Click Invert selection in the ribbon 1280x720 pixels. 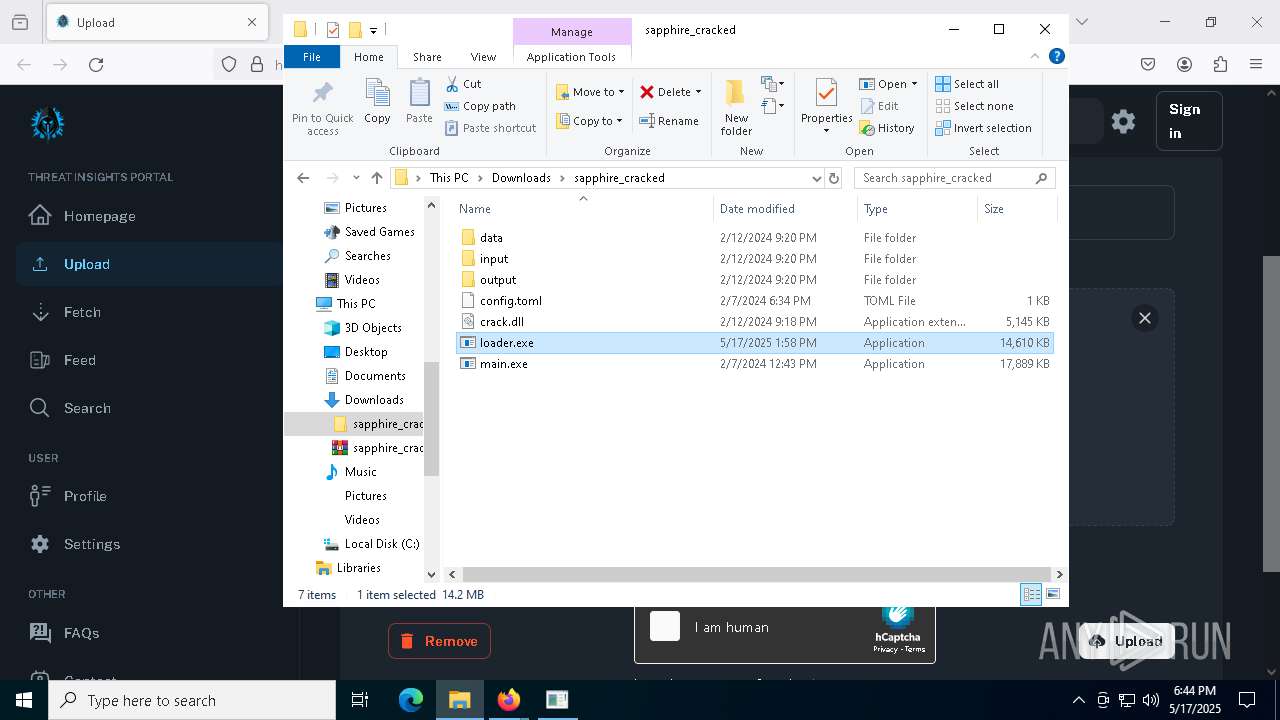pos(983,128)
